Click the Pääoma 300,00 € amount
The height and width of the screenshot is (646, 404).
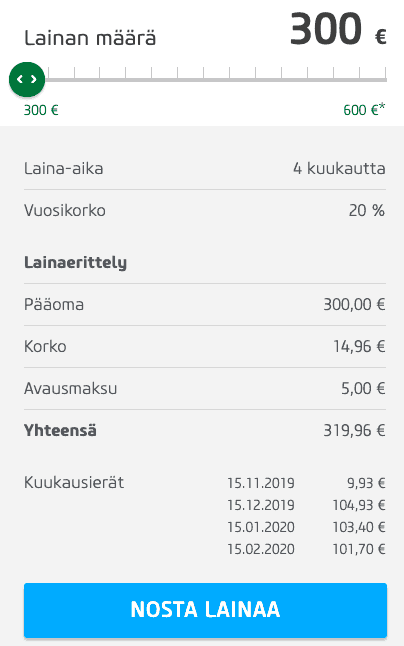(354, 304)
